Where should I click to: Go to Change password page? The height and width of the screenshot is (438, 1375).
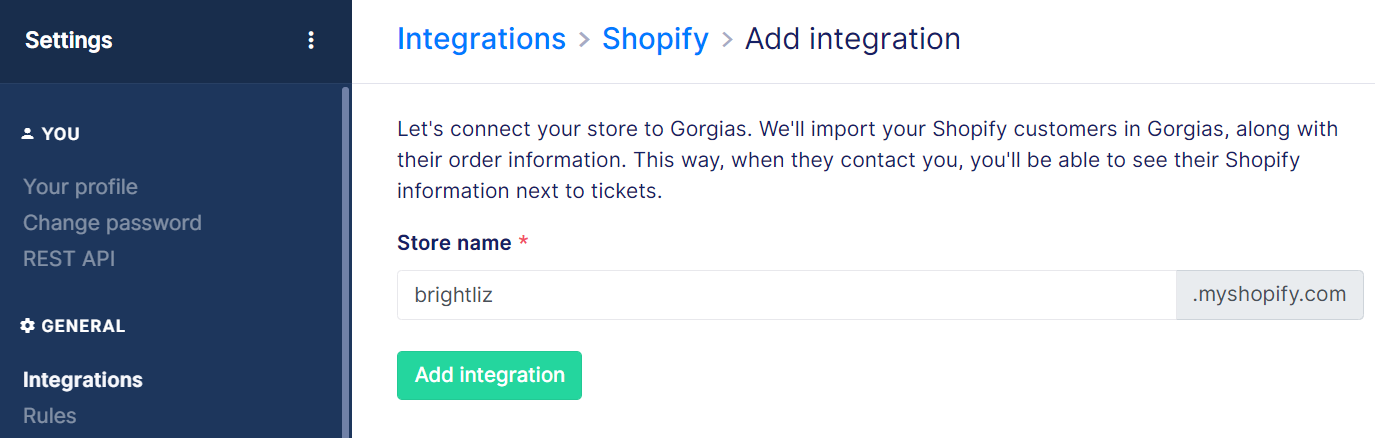point(112,223)
